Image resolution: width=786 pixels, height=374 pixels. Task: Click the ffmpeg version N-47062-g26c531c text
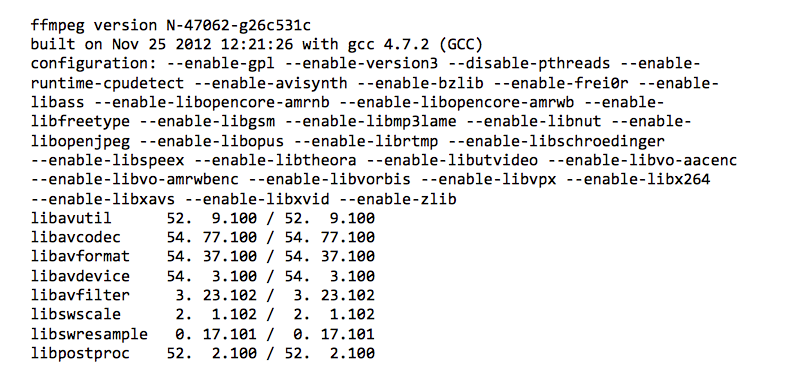[x=173, y=26]
